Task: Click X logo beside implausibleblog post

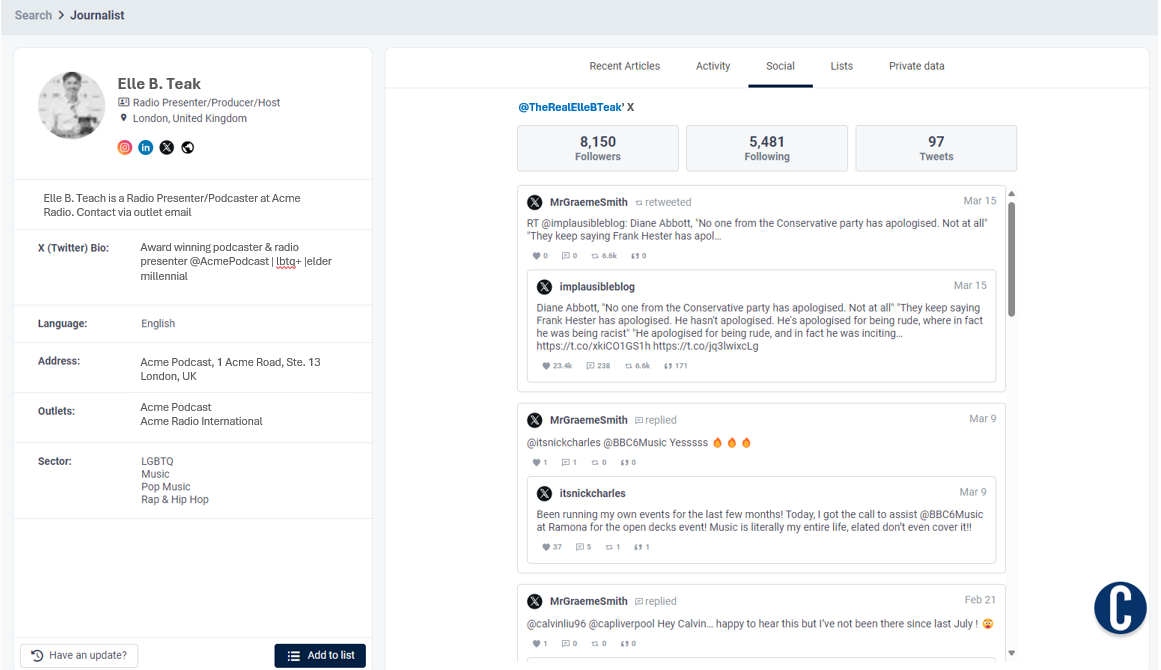Action: pos(544,287)
